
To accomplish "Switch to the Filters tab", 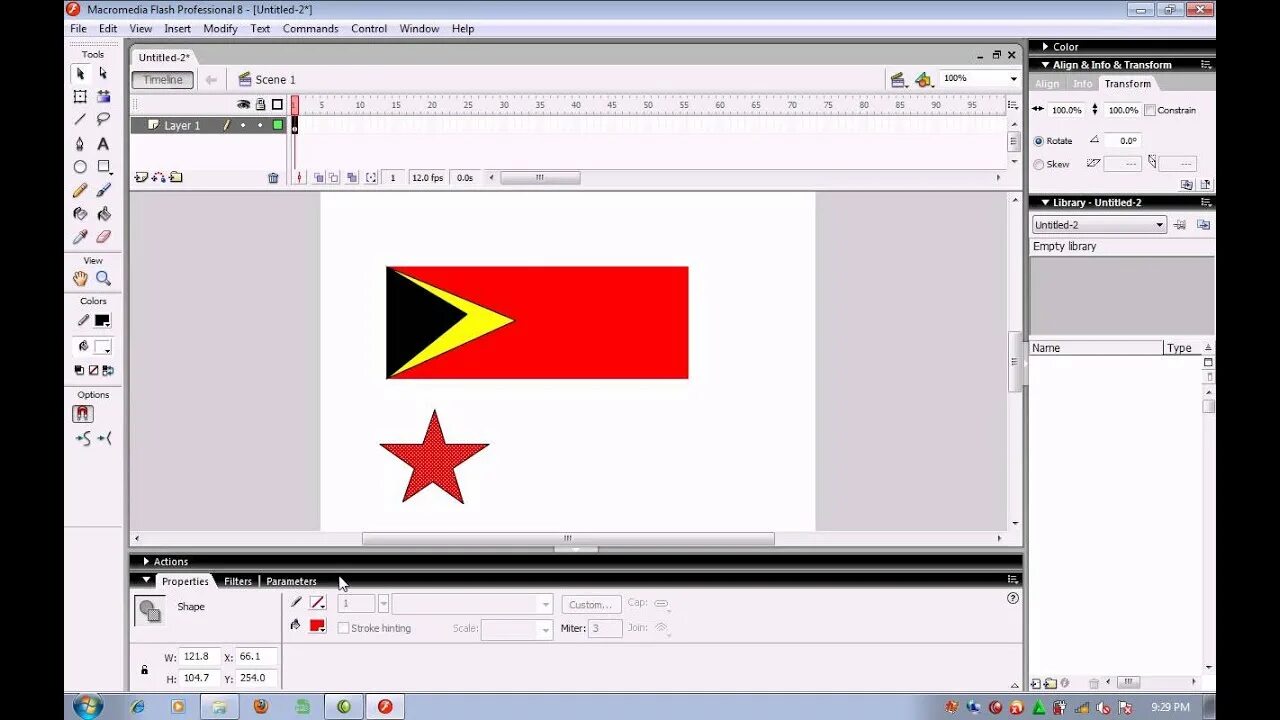I will 238,581.
